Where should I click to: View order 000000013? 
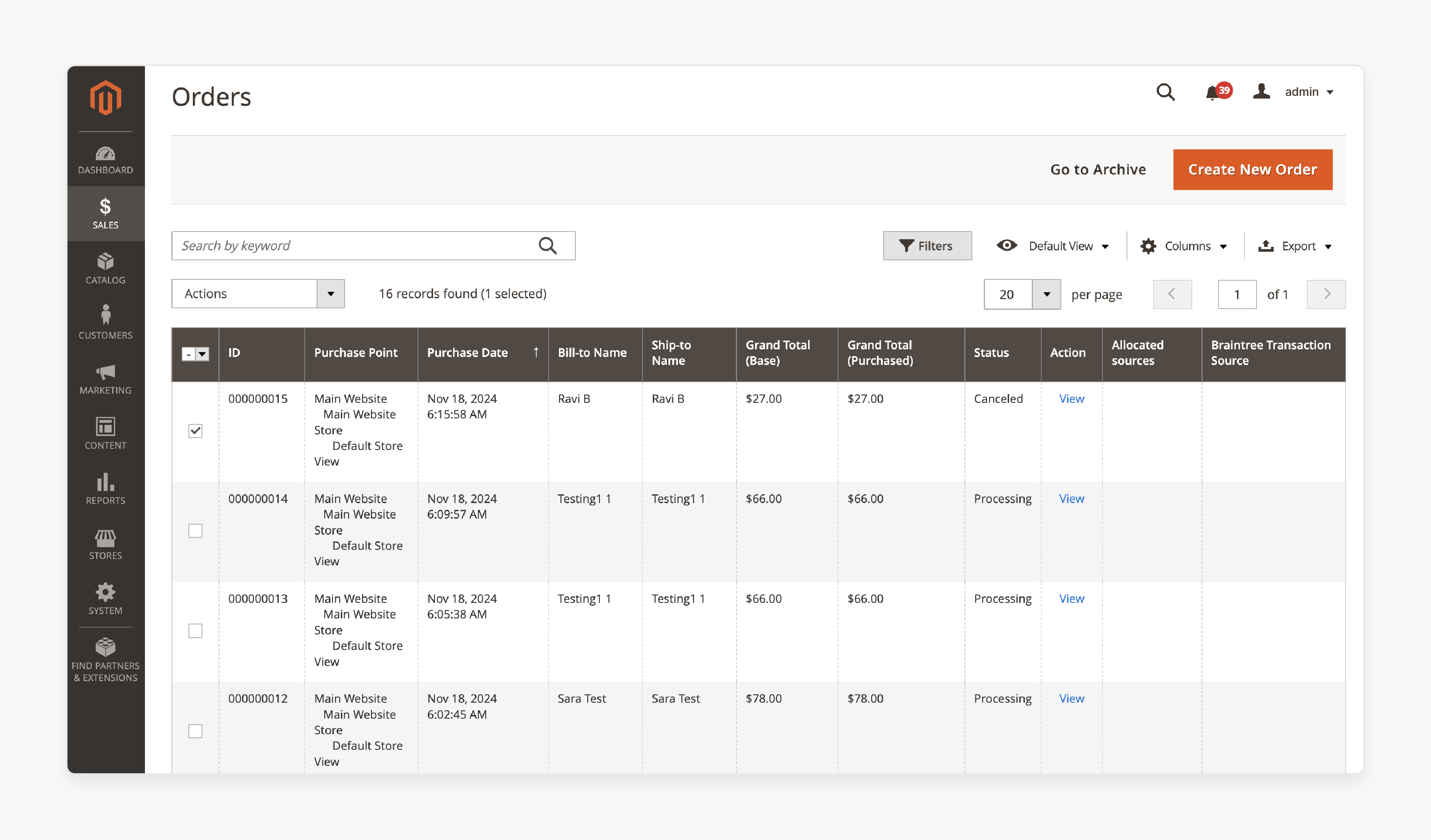click(1072, 598)
